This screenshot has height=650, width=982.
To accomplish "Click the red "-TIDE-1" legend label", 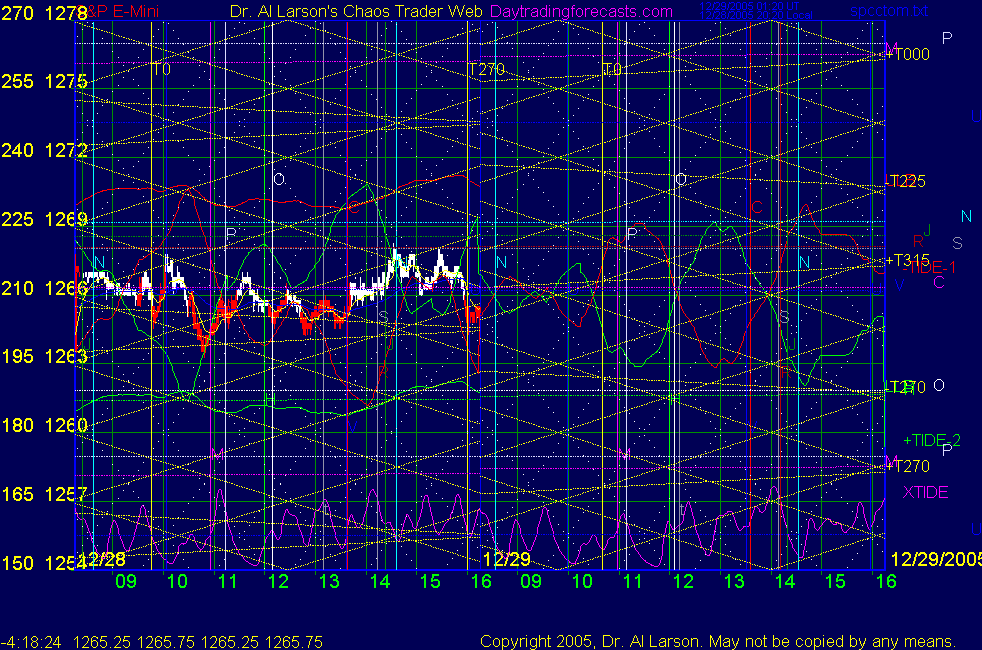I will [x=929, y=268].
